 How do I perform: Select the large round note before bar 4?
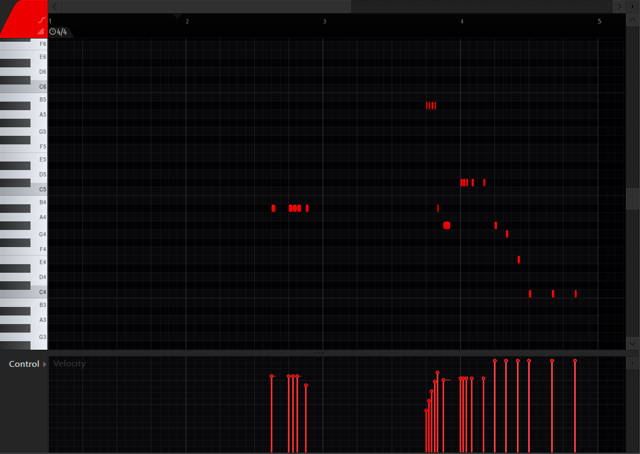pos(447,225)
